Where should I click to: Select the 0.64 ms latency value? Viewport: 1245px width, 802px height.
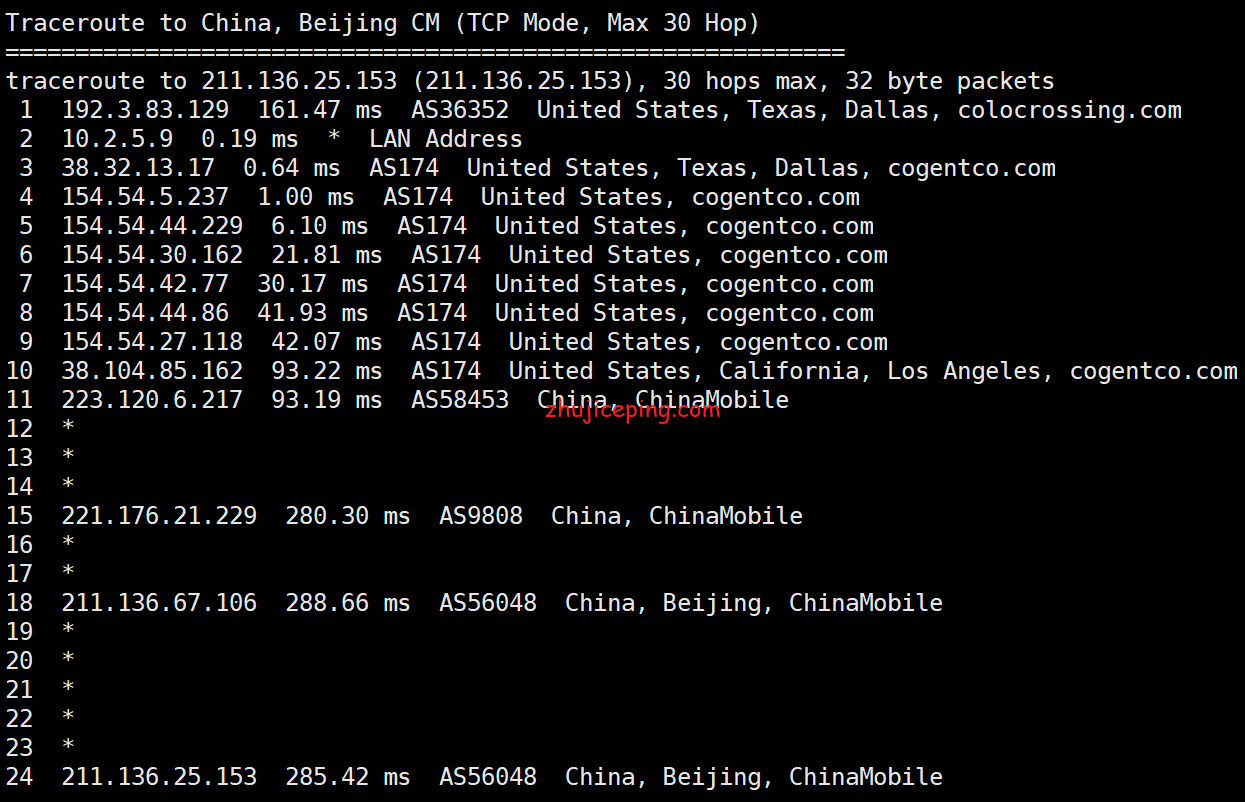[x=292, y=168]
